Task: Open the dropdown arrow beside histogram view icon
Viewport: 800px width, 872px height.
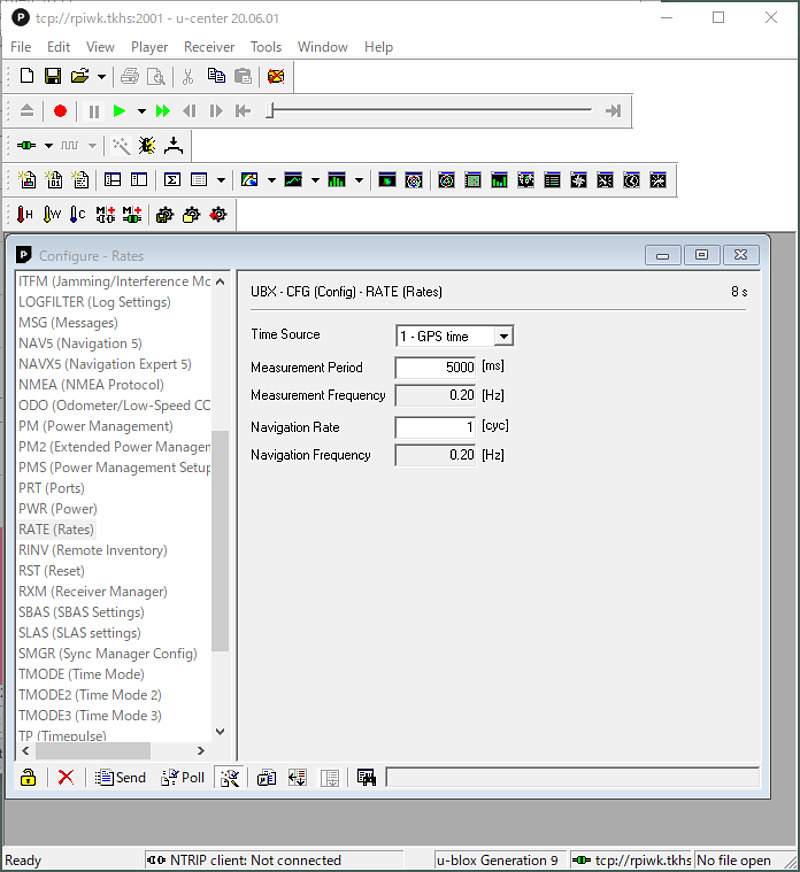Action: point(359,180)
